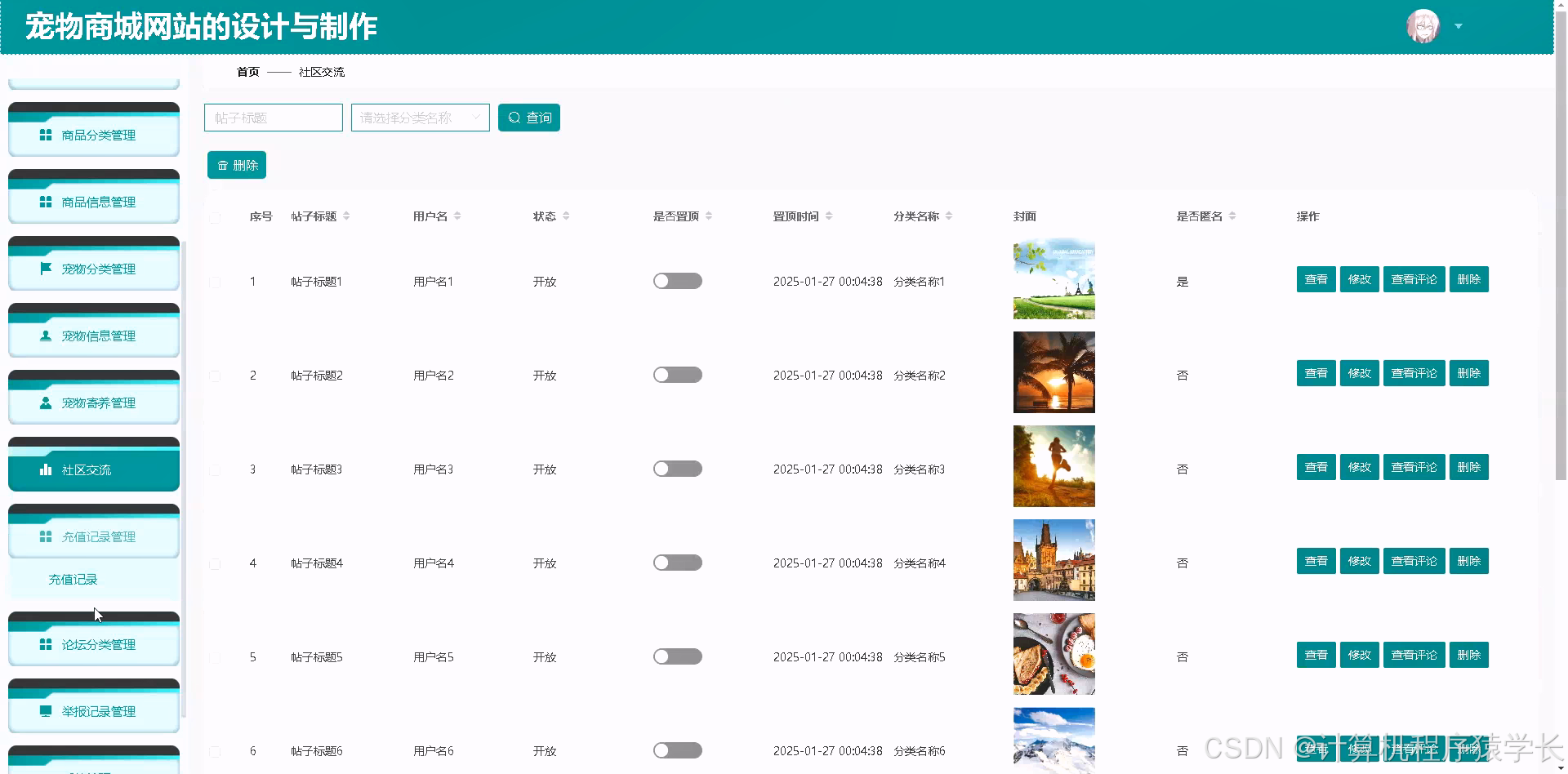The width and height of the screenshot is (1568, 774).
Task: Click the person icon beside 宠物信息管理
Action: (x=46, y=336)
